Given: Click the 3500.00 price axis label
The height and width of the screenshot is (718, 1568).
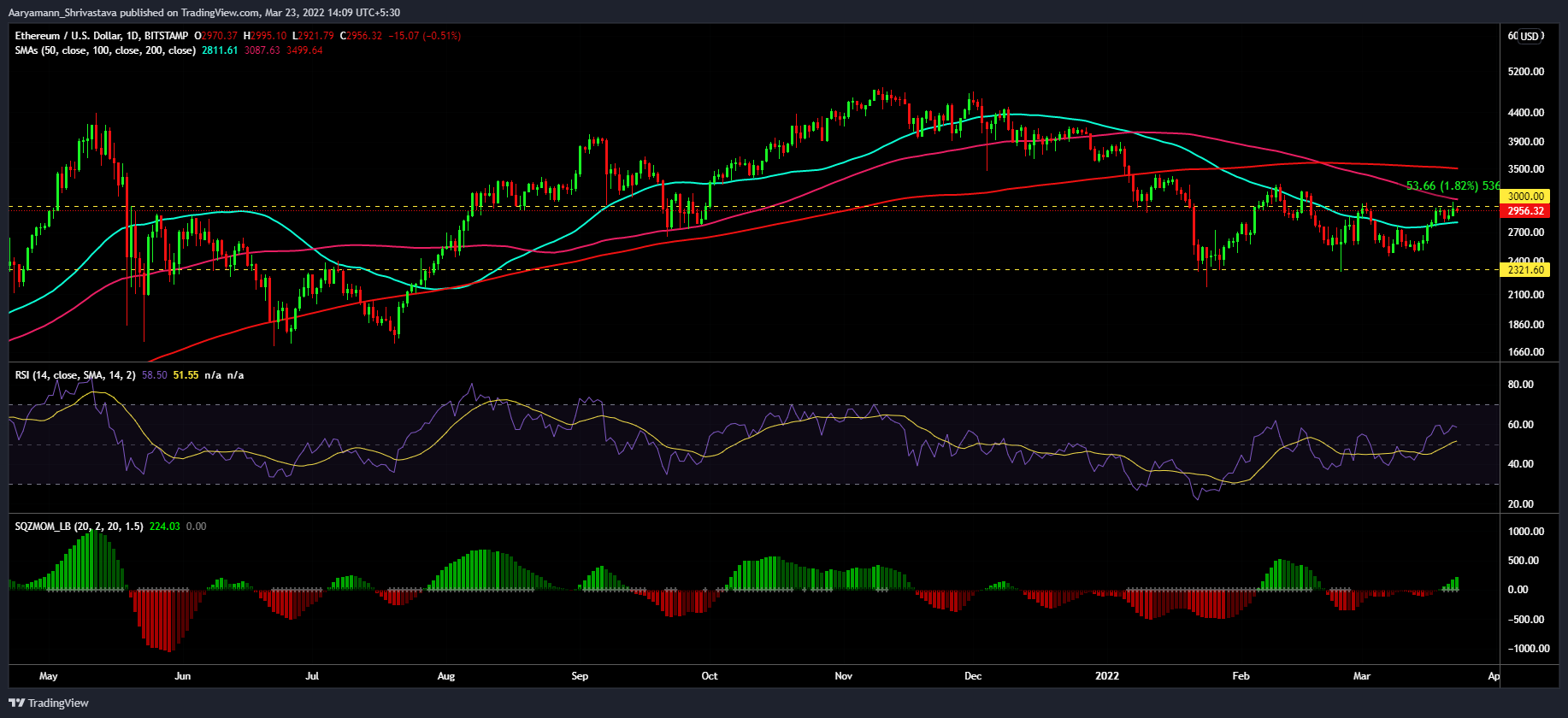Looking at the screenshot, I should point(1526,169).
